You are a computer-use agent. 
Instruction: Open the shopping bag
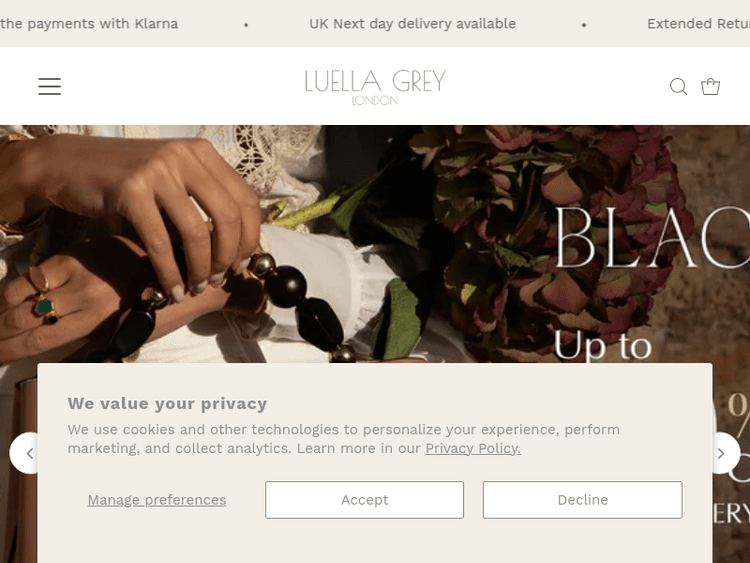(711, 87)
